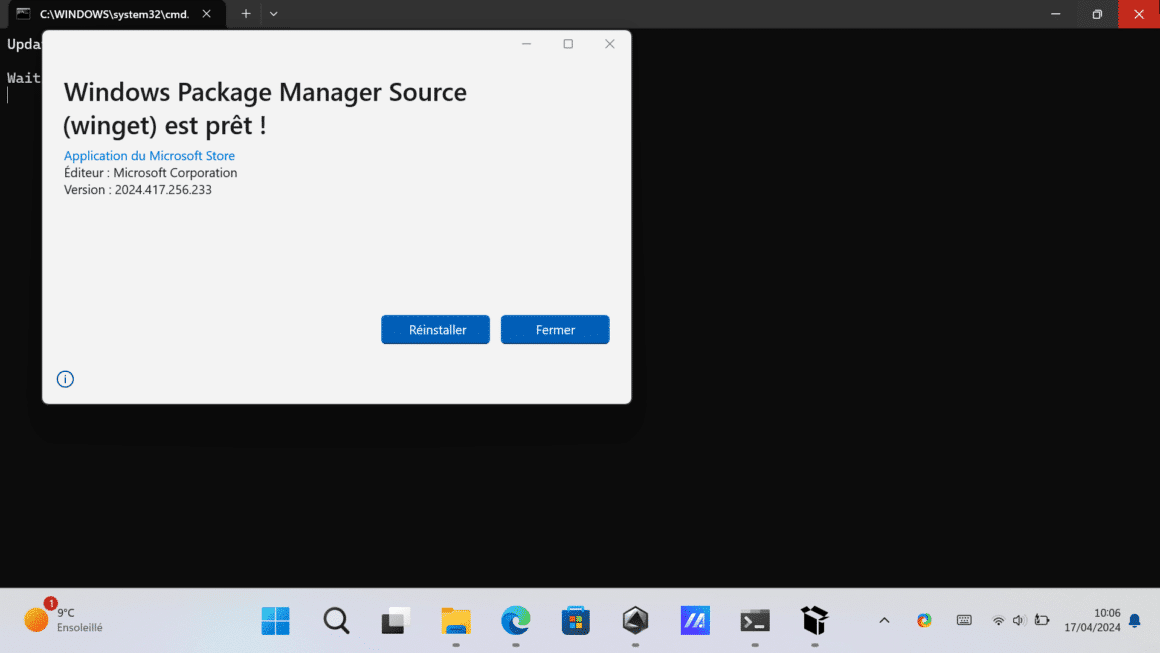Minimize the Terminal window
The height and width of the screenshot is (653, 1160).
point(1056,14)
